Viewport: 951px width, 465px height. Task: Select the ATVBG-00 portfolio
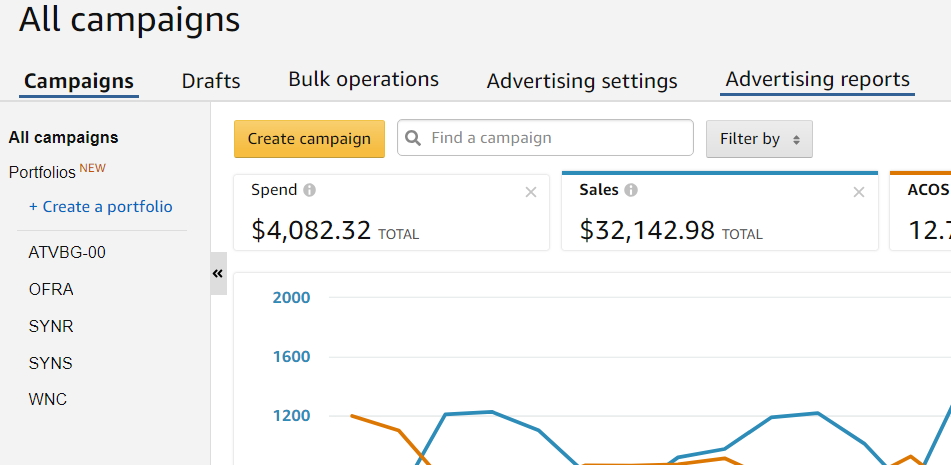pos(67,253)
